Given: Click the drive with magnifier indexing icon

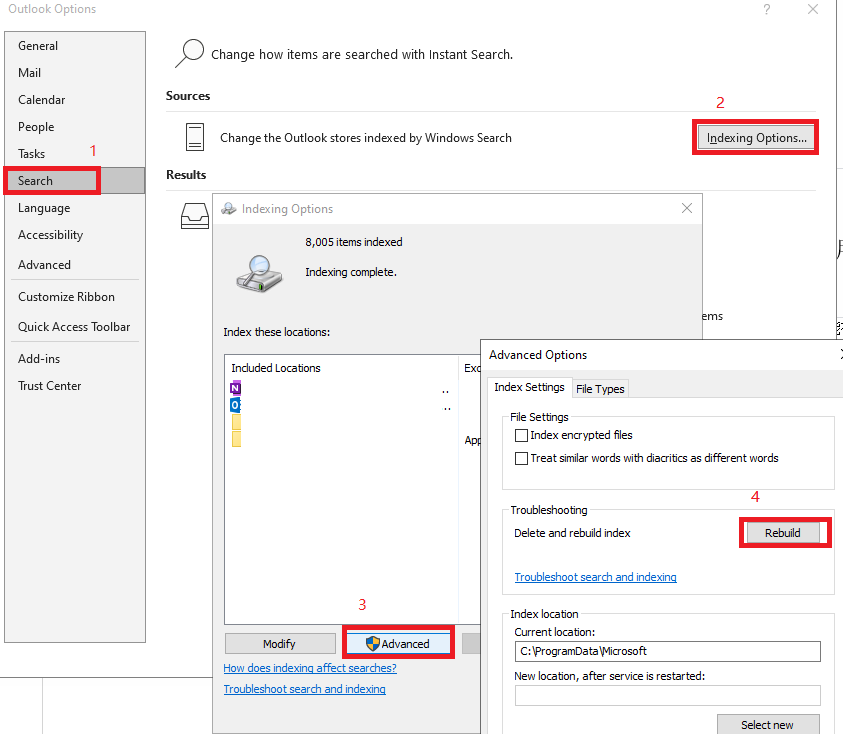Looking at the screenshot, I should point(259,273).
